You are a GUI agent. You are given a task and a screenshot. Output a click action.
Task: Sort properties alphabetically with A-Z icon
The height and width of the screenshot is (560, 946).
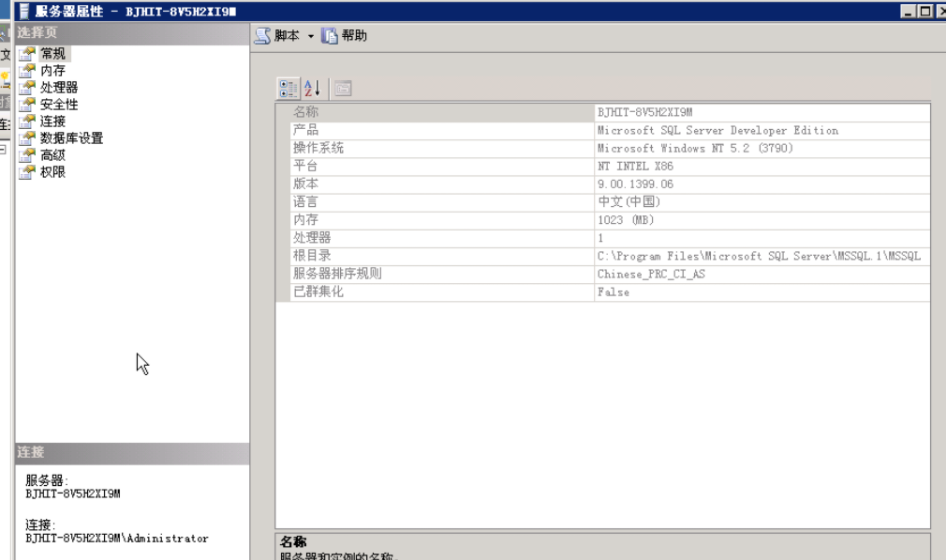tap(312, 89)
